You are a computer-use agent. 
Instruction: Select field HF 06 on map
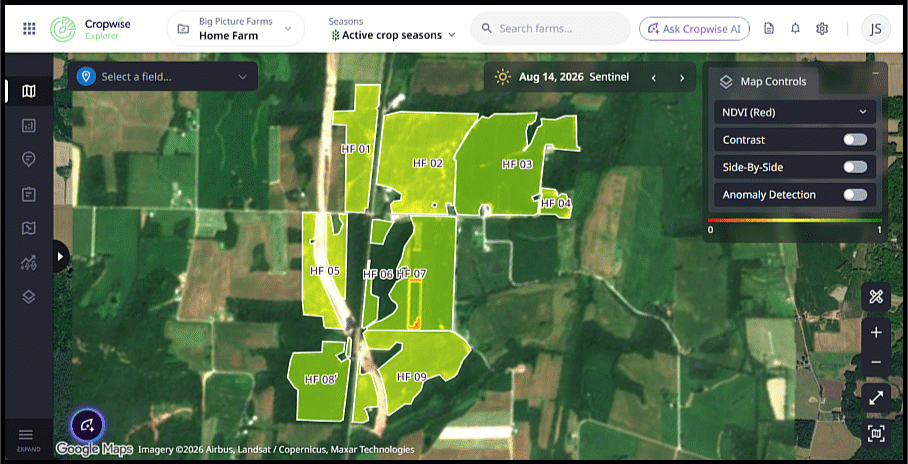378,275
